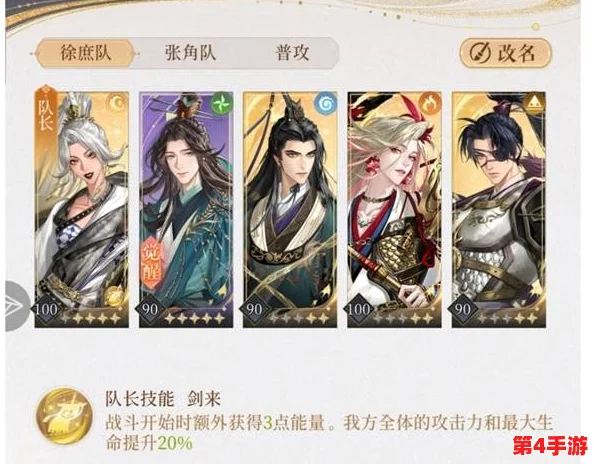Click the 队长技能 剑来 skill title
This screenshot has height=464, width=594.
[163, 399]
